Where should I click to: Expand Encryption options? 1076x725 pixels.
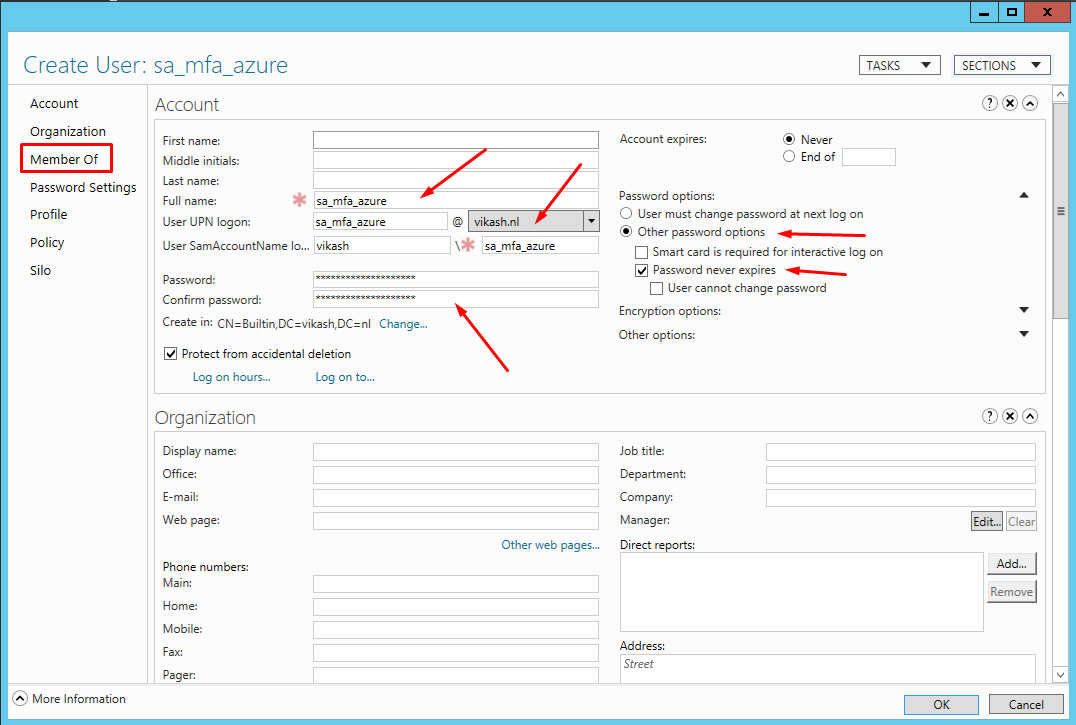[x=1024, y=310]
